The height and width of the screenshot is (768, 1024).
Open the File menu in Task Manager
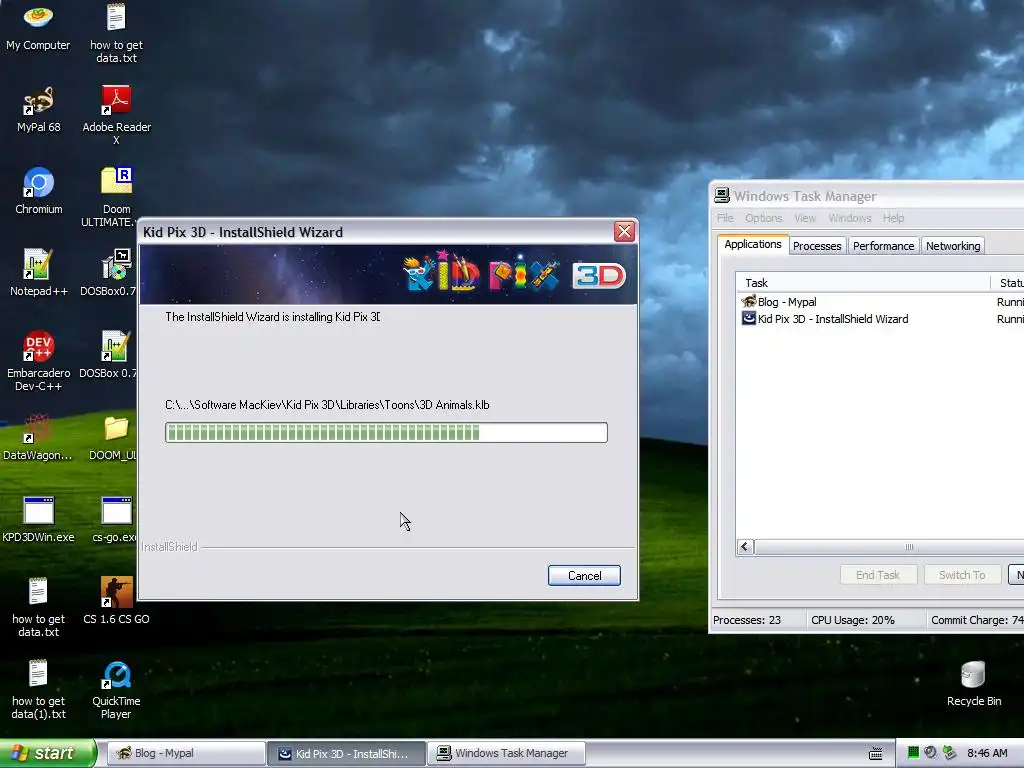(725, 218)
